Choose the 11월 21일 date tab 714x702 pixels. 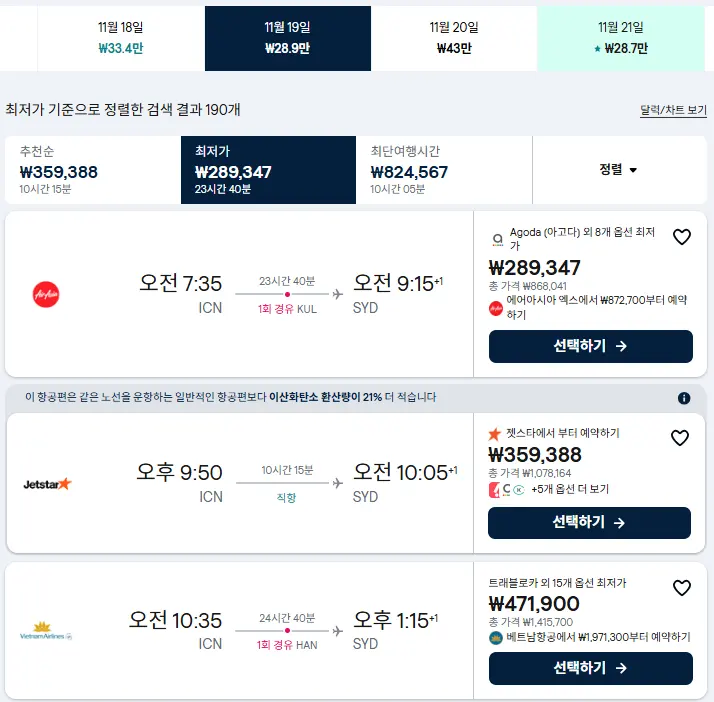coord(621,38)
